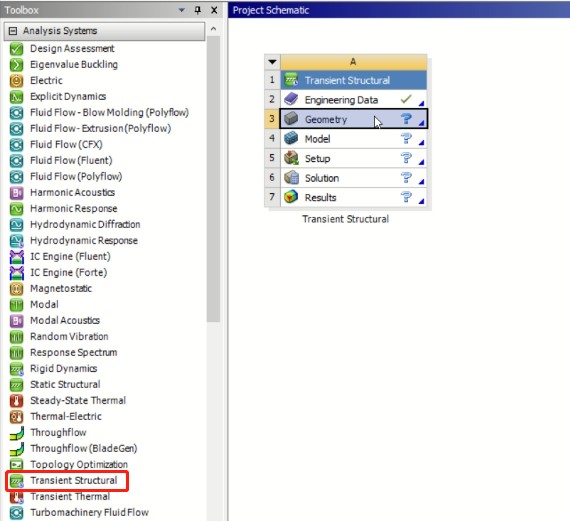570x521 pixels.
Task: Click the Model cell mesh icon
Action: (291, 139)
